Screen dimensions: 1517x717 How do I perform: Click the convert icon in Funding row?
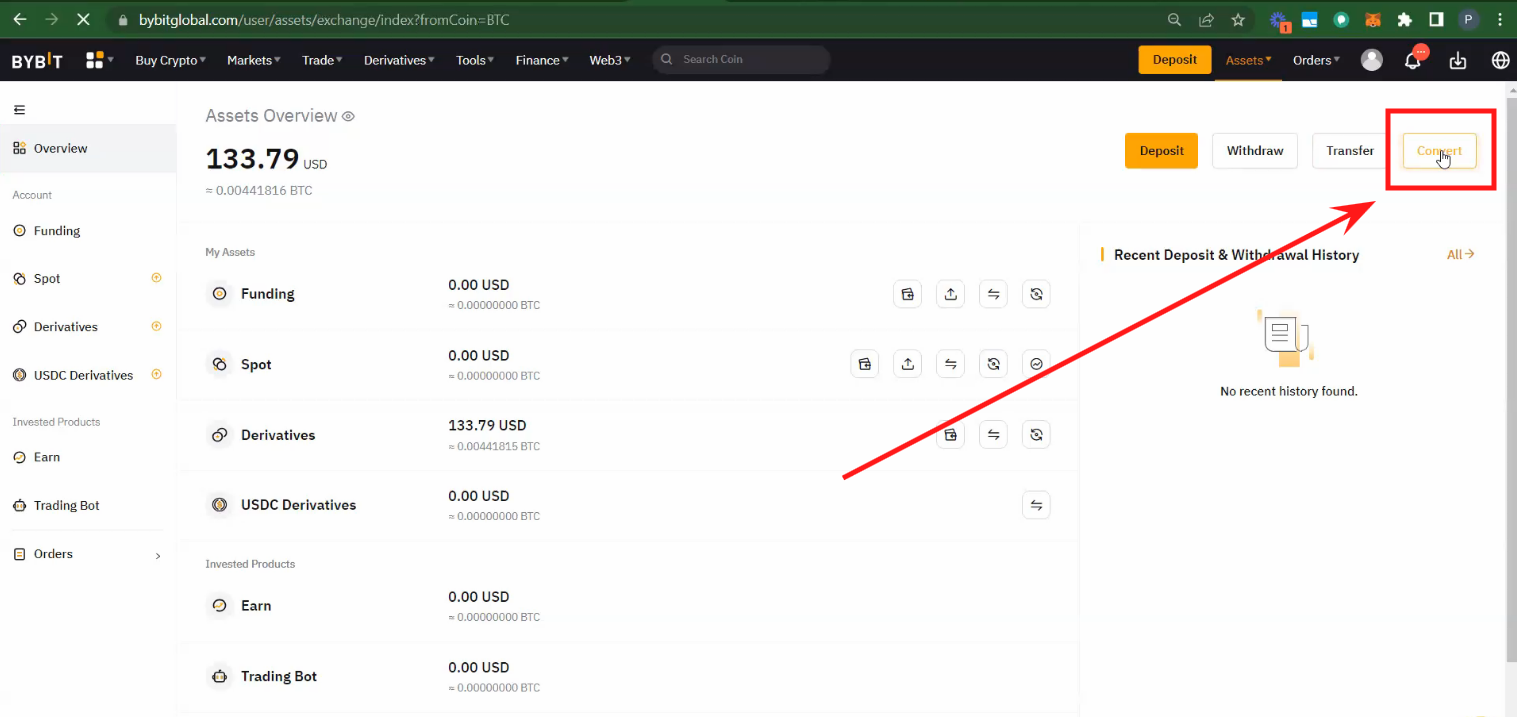1036,294
